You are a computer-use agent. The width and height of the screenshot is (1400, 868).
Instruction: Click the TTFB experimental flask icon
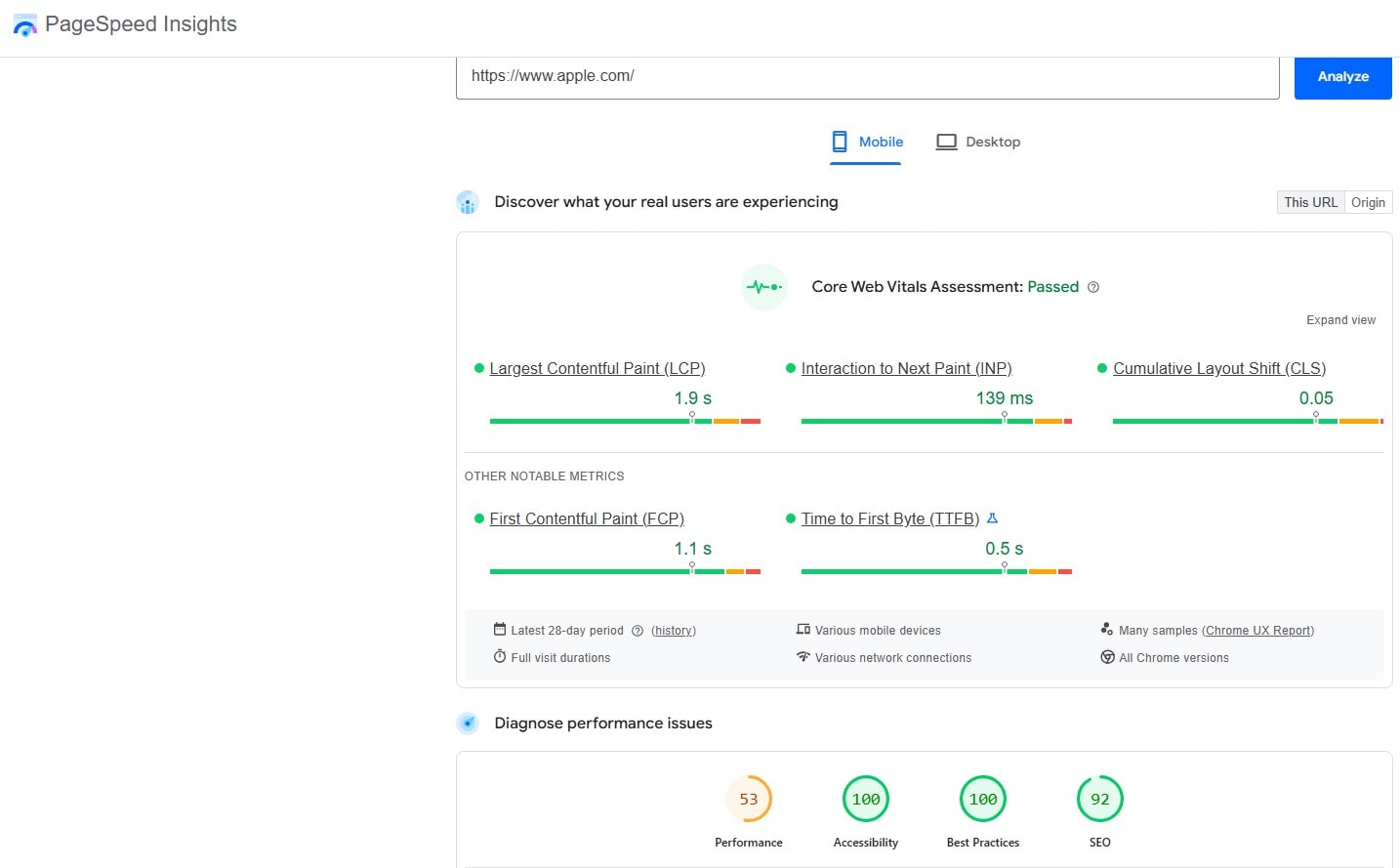pyautogui.click(x=992, y=518)
